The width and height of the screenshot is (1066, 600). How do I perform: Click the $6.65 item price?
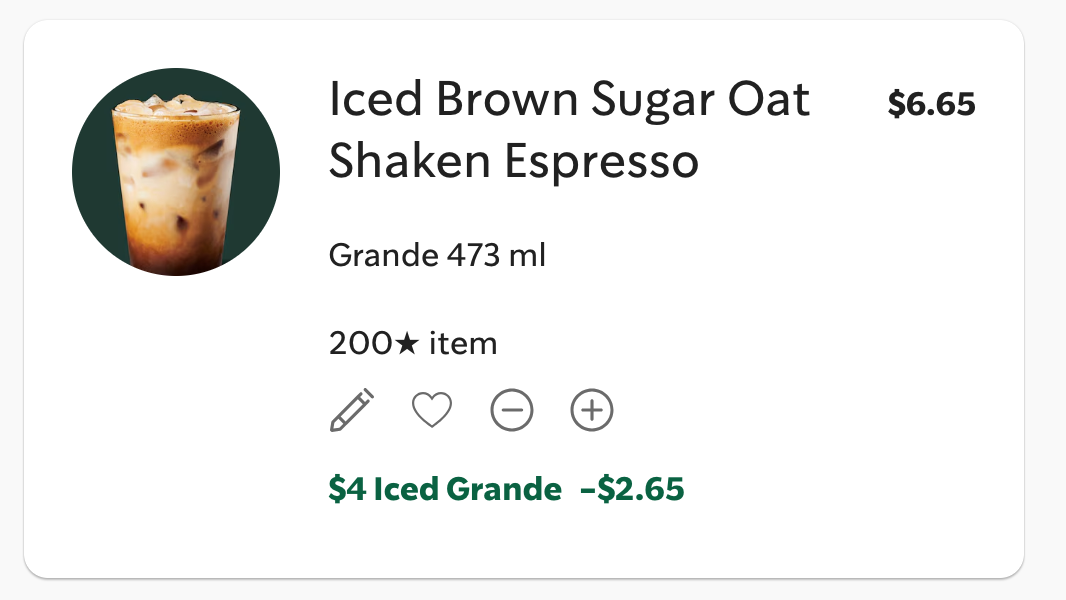click(931, 103)
